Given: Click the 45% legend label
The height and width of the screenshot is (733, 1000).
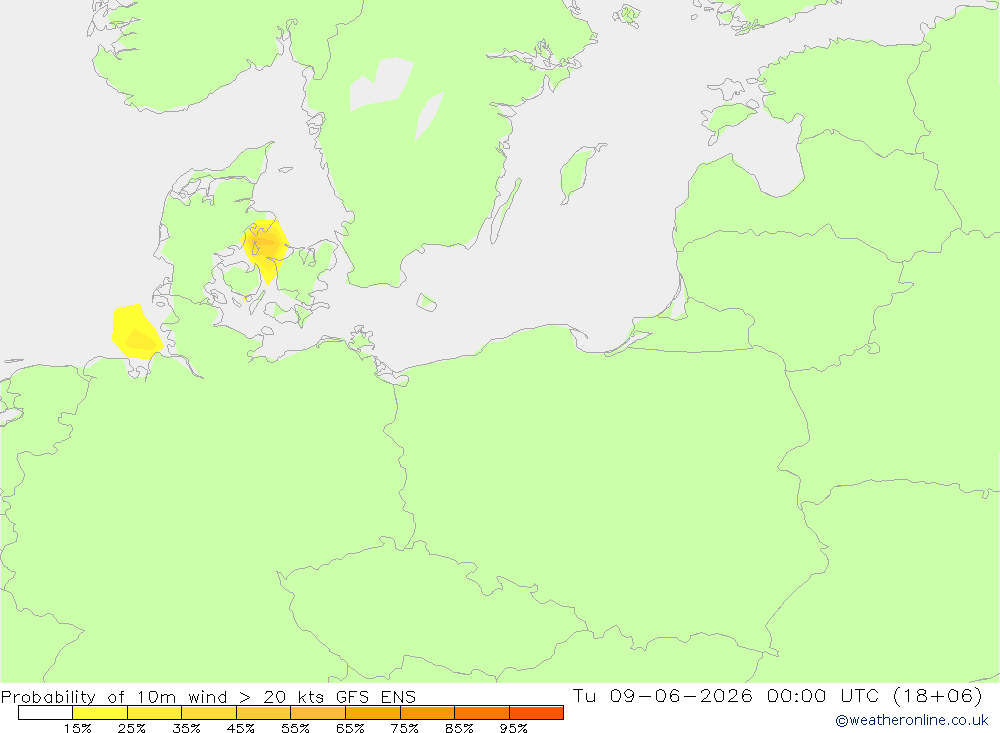Looking at the screenshot, I should point(240,728).
